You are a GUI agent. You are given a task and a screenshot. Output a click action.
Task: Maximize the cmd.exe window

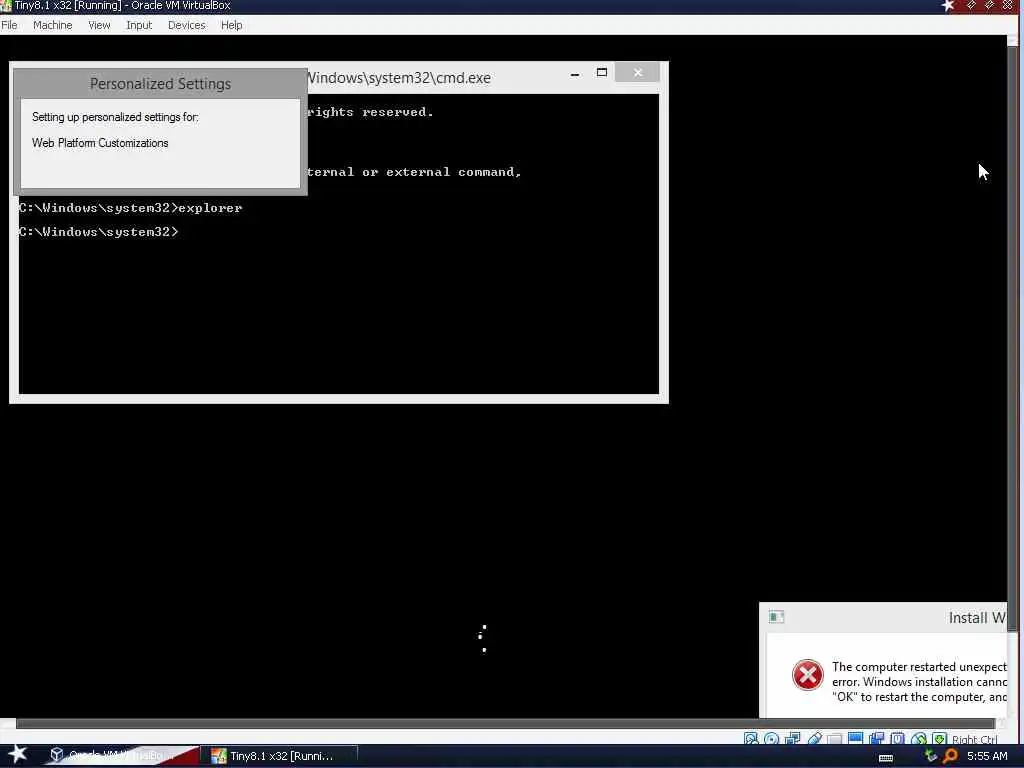point(601,72)
